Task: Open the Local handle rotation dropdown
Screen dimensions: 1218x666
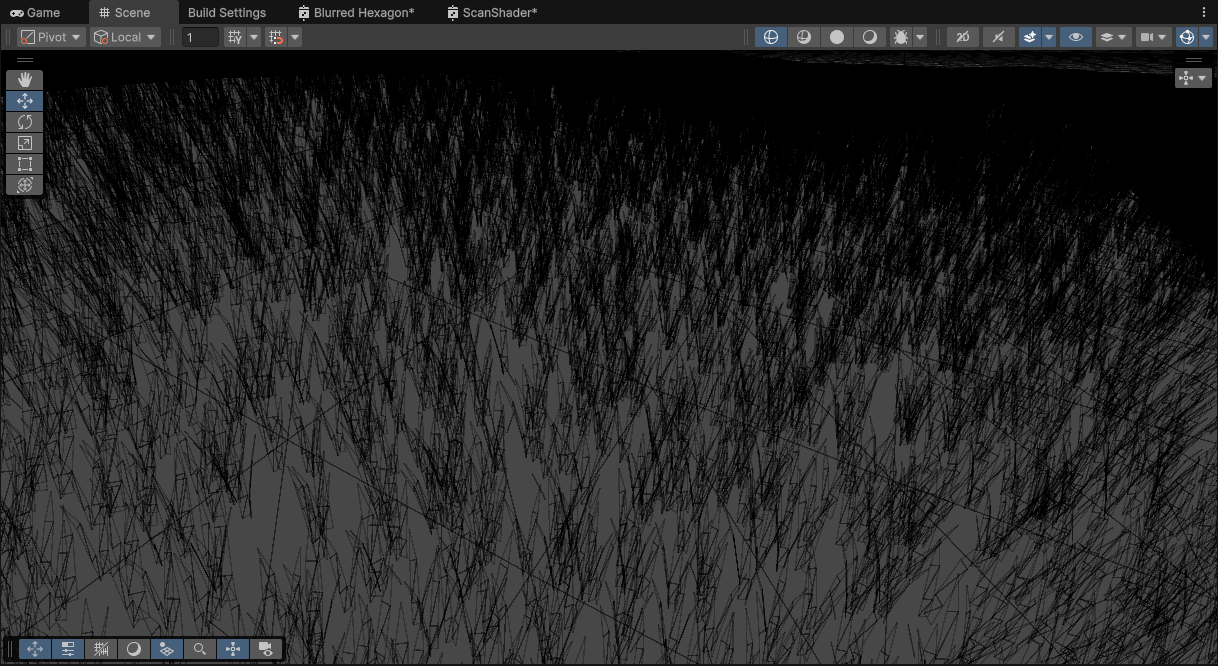Action: [x=125, y=37]
